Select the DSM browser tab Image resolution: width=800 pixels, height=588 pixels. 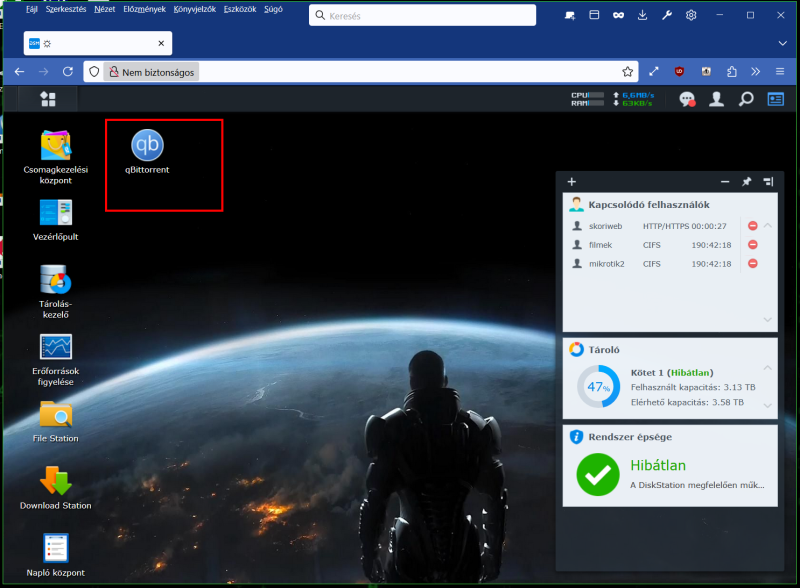[x=98, y=43]
